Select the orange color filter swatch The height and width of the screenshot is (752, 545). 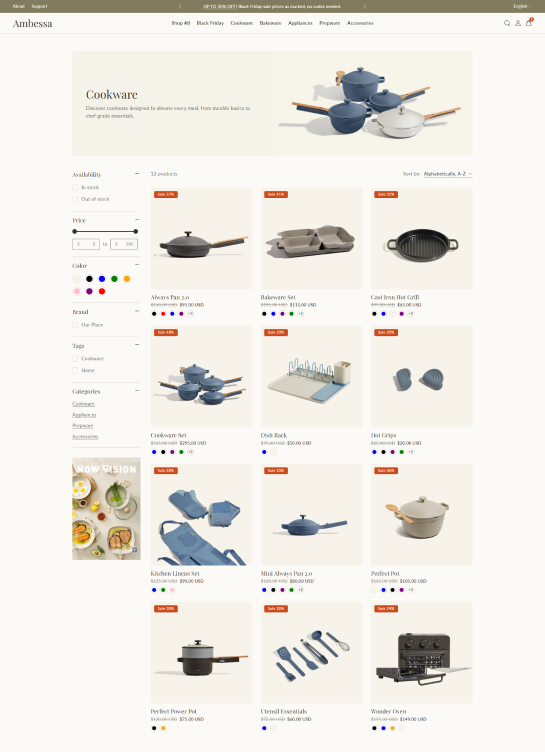(127, 279)
